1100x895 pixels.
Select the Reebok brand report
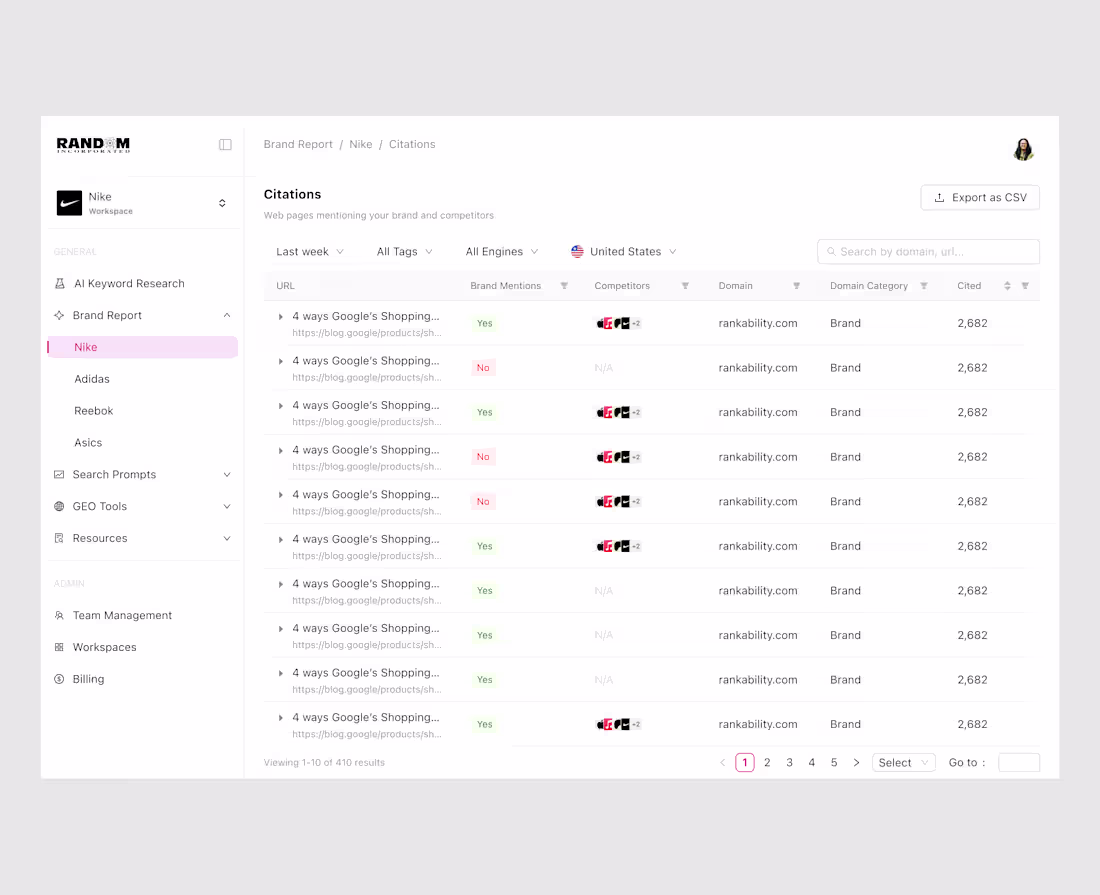(93, 411)
